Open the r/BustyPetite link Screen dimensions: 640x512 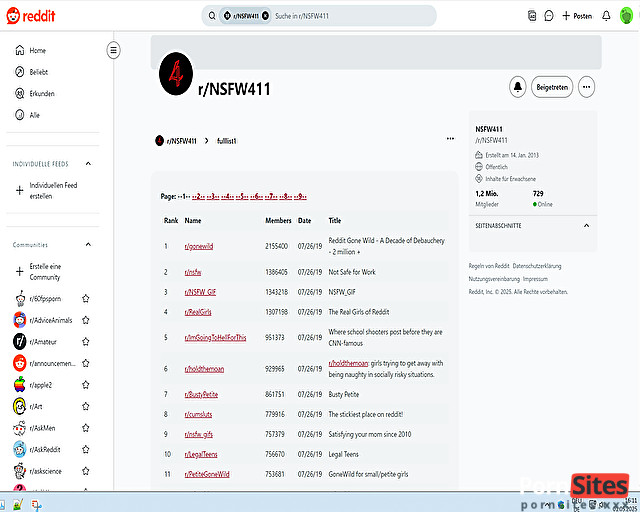click(201, 394)
